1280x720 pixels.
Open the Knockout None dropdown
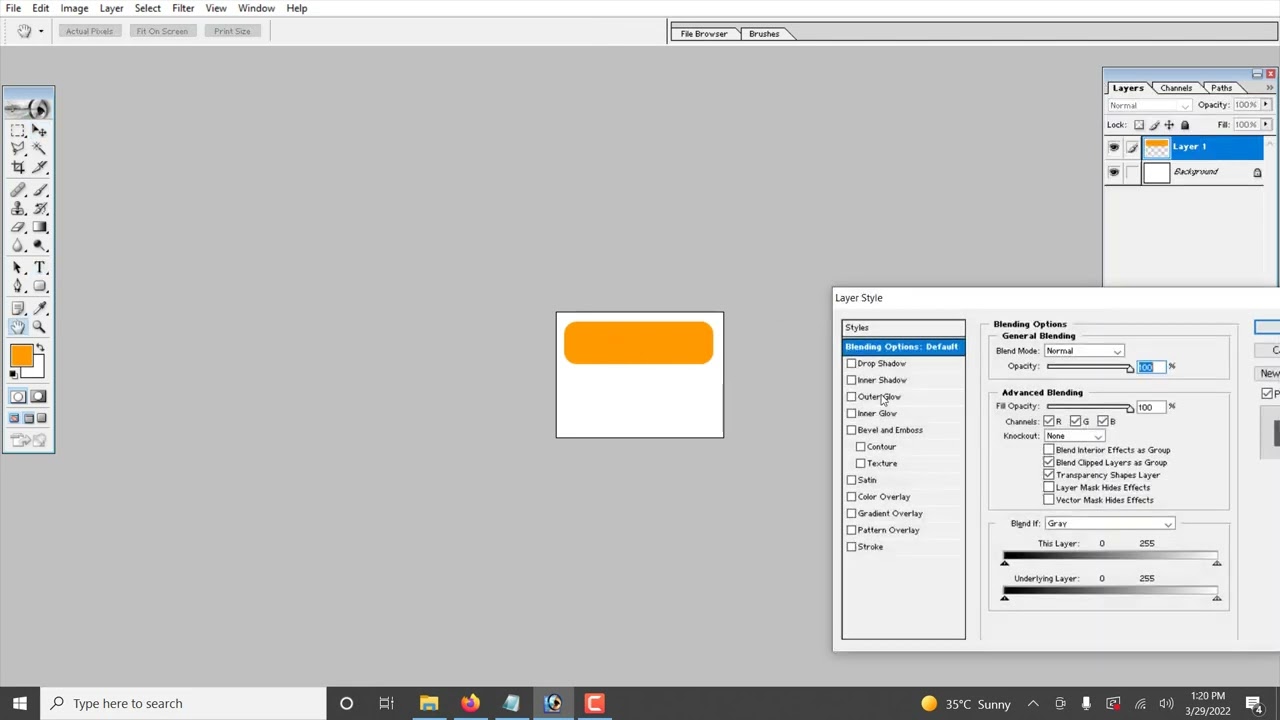click(1074, 436)
